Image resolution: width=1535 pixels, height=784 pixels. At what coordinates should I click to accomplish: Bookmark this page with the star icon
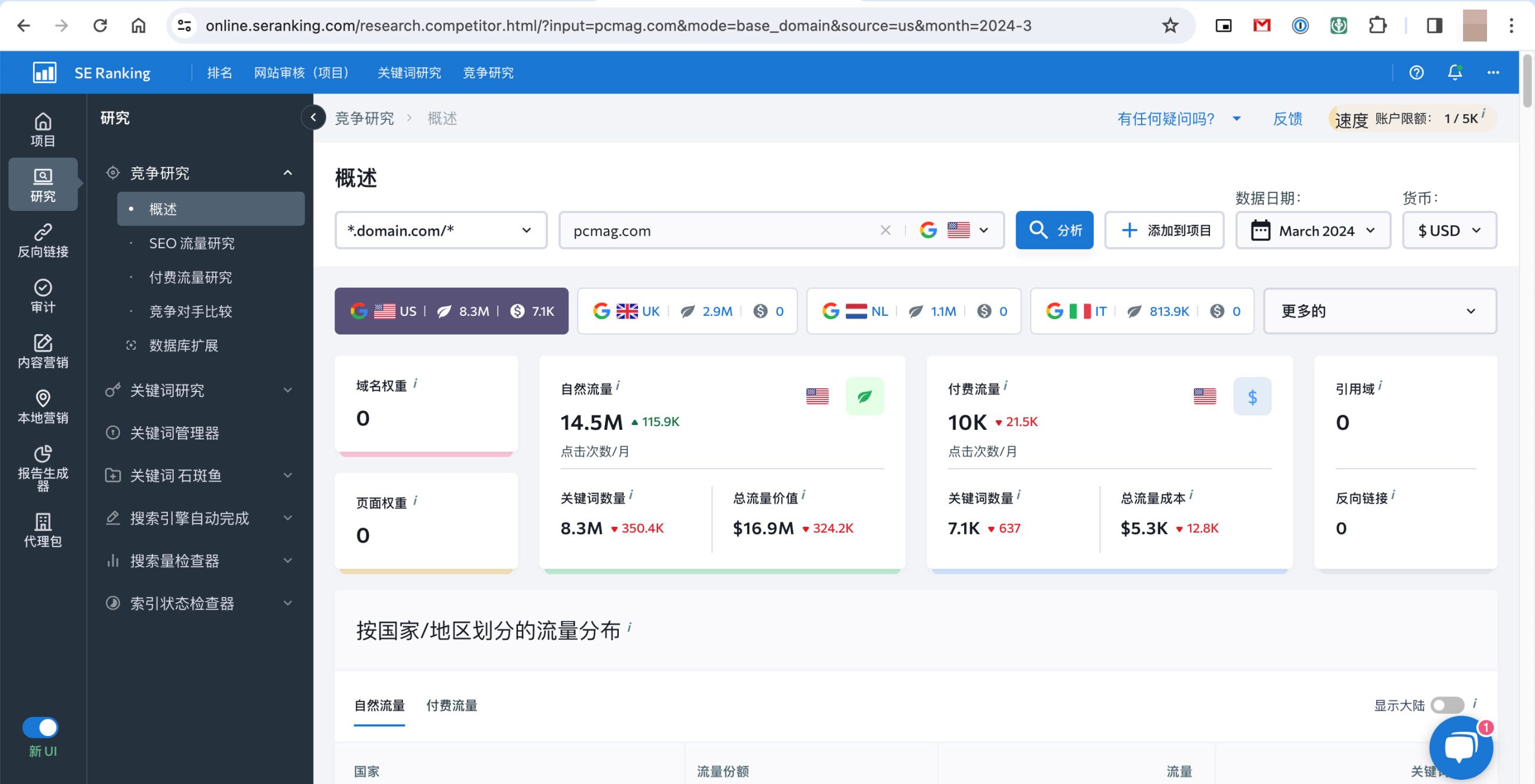tap(1170, 26)
